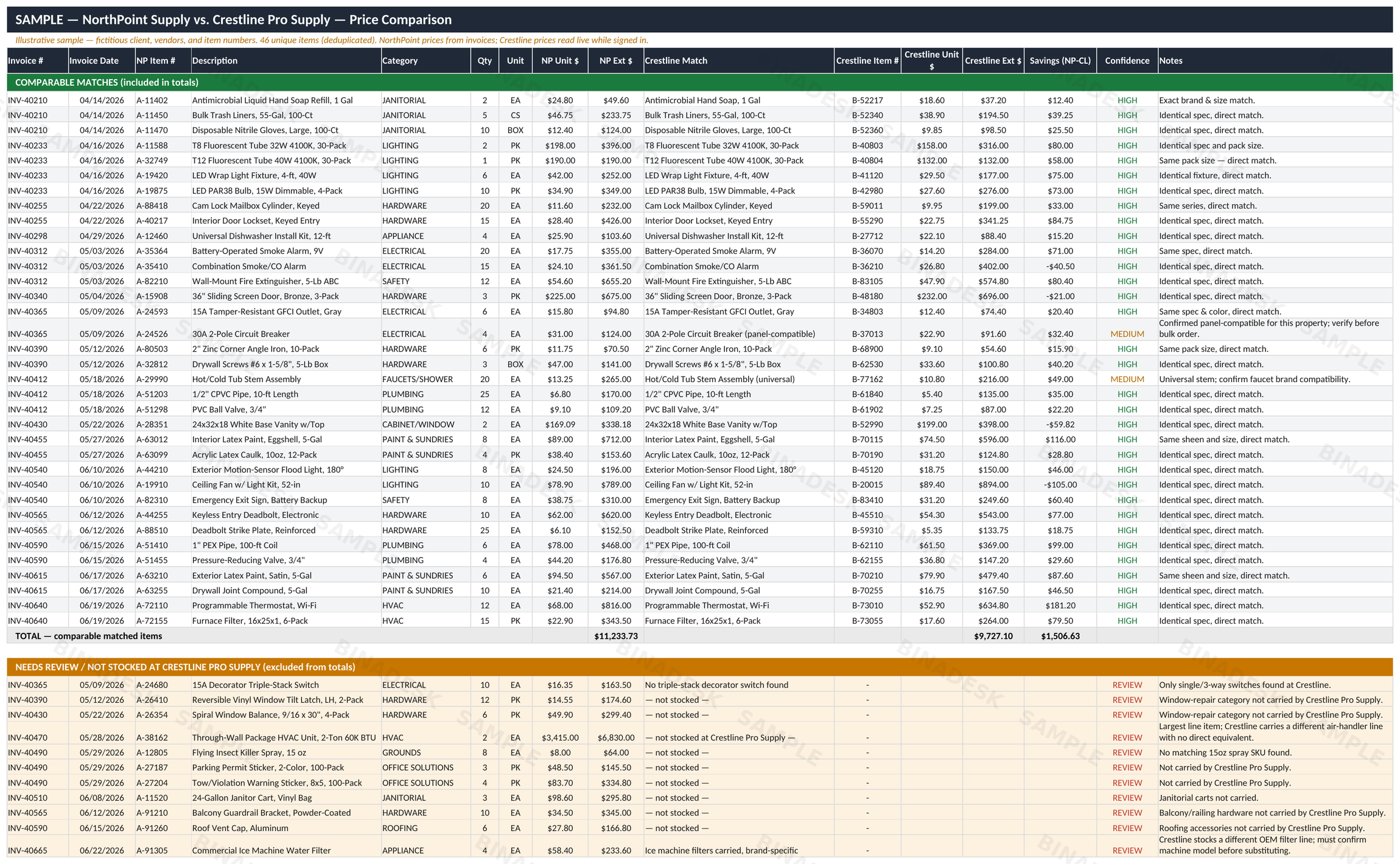
Task: Select the 'TOTAL — comparable matched items' label
Action: [88, 636]
